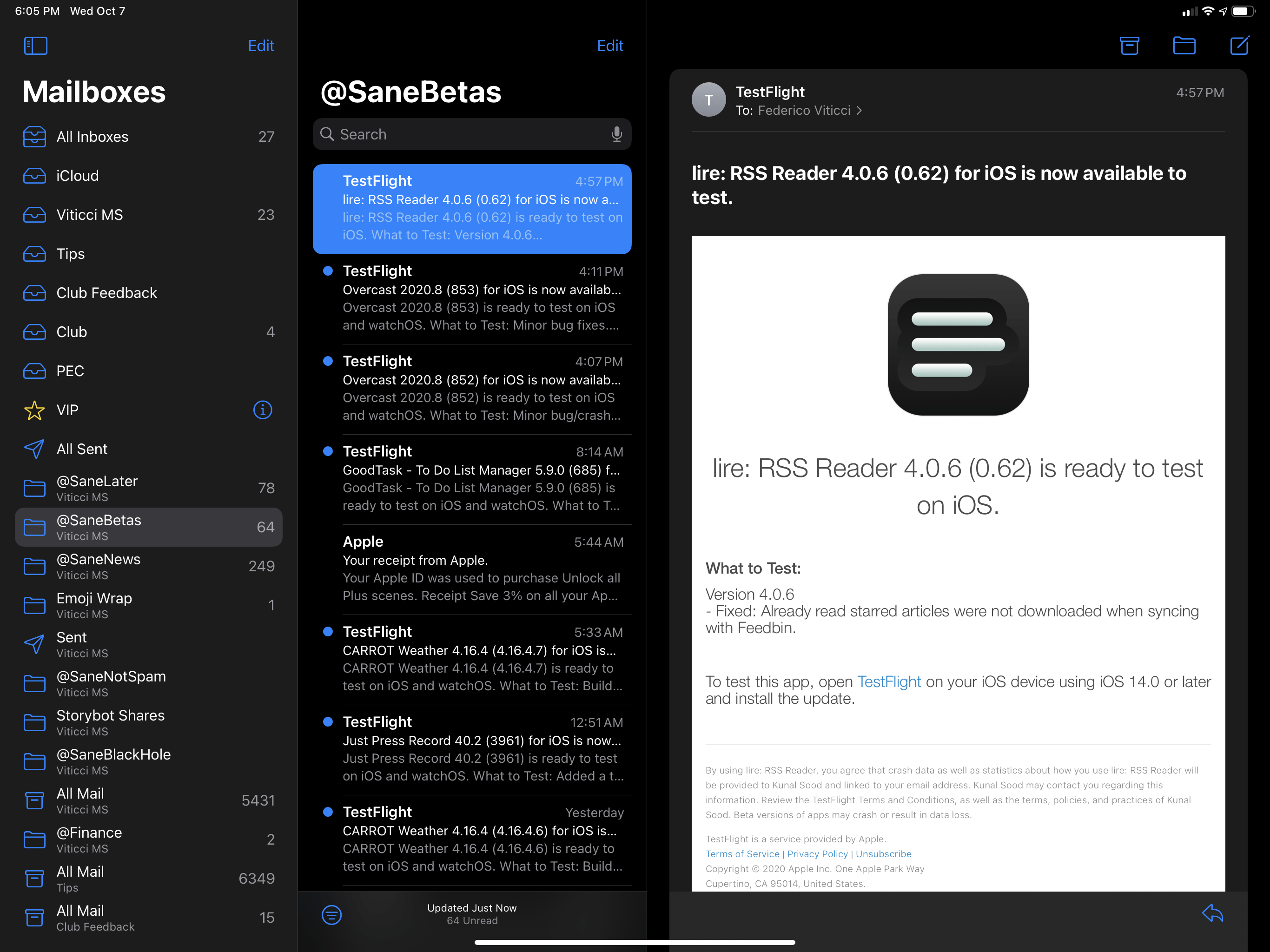This screenshot has width=1270, height=952.
Task: Tap the @SaneLater folder icon
Action: click(x=34, y=488)
